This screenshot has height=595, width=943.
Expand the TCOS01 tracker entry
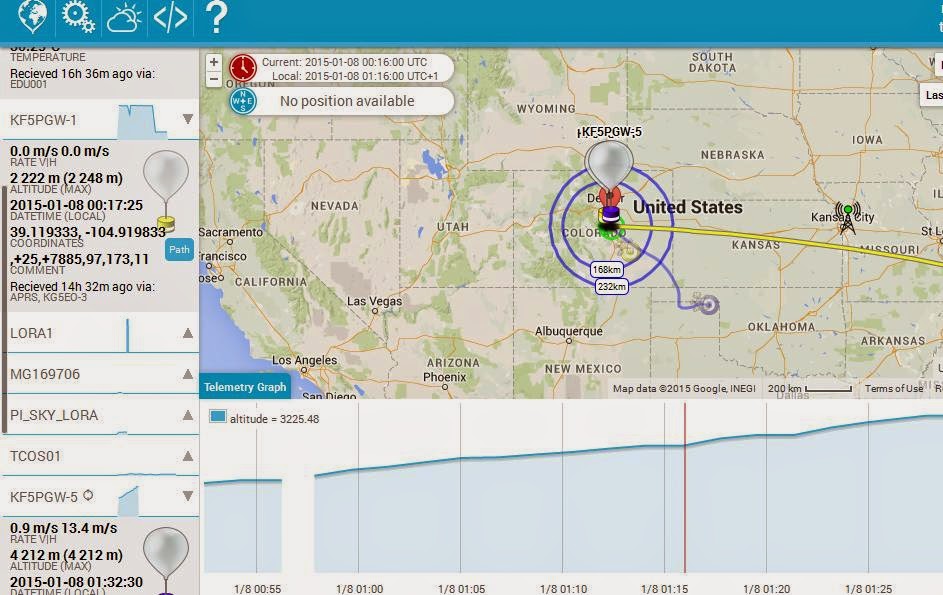coord(186,456)
